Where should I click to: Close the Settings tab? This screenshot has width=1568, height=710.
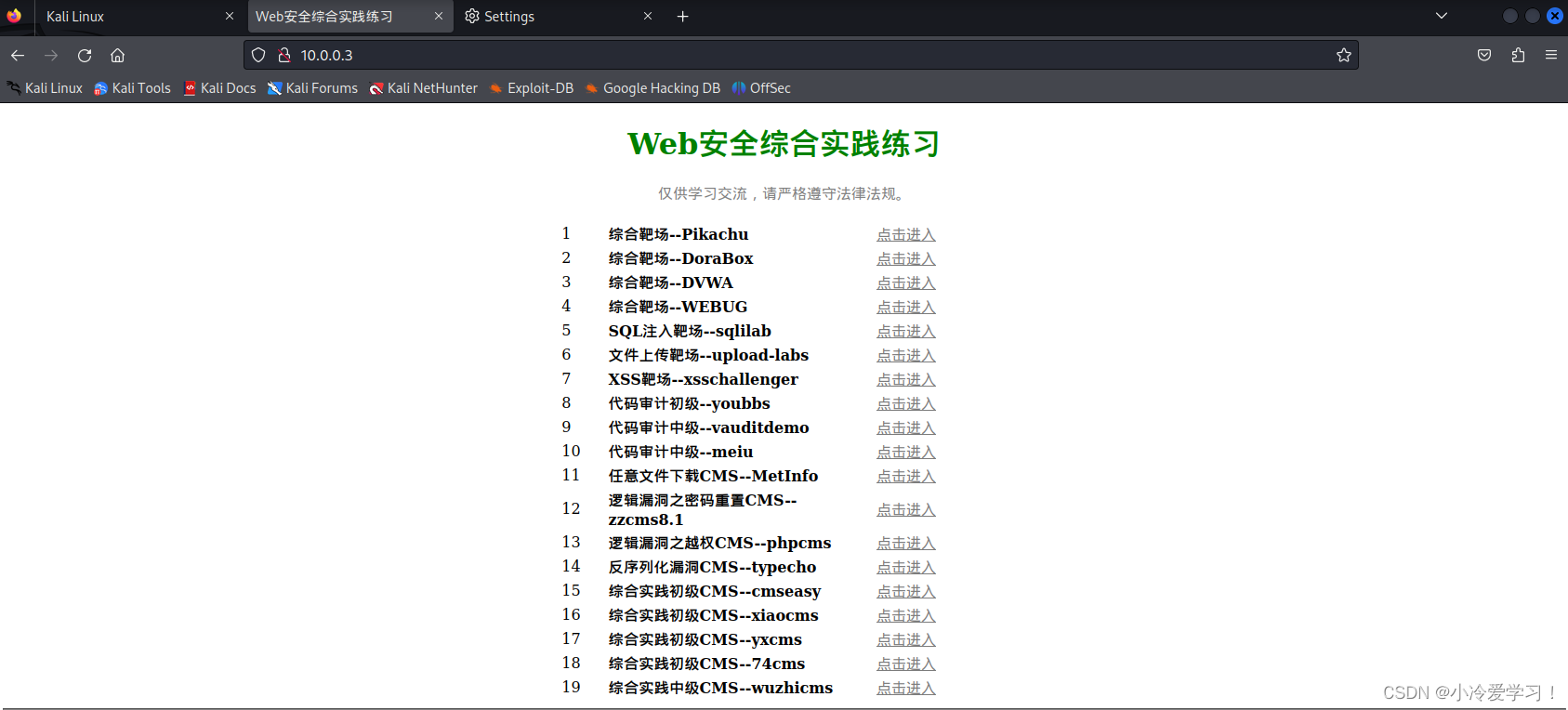coord(648,16)
